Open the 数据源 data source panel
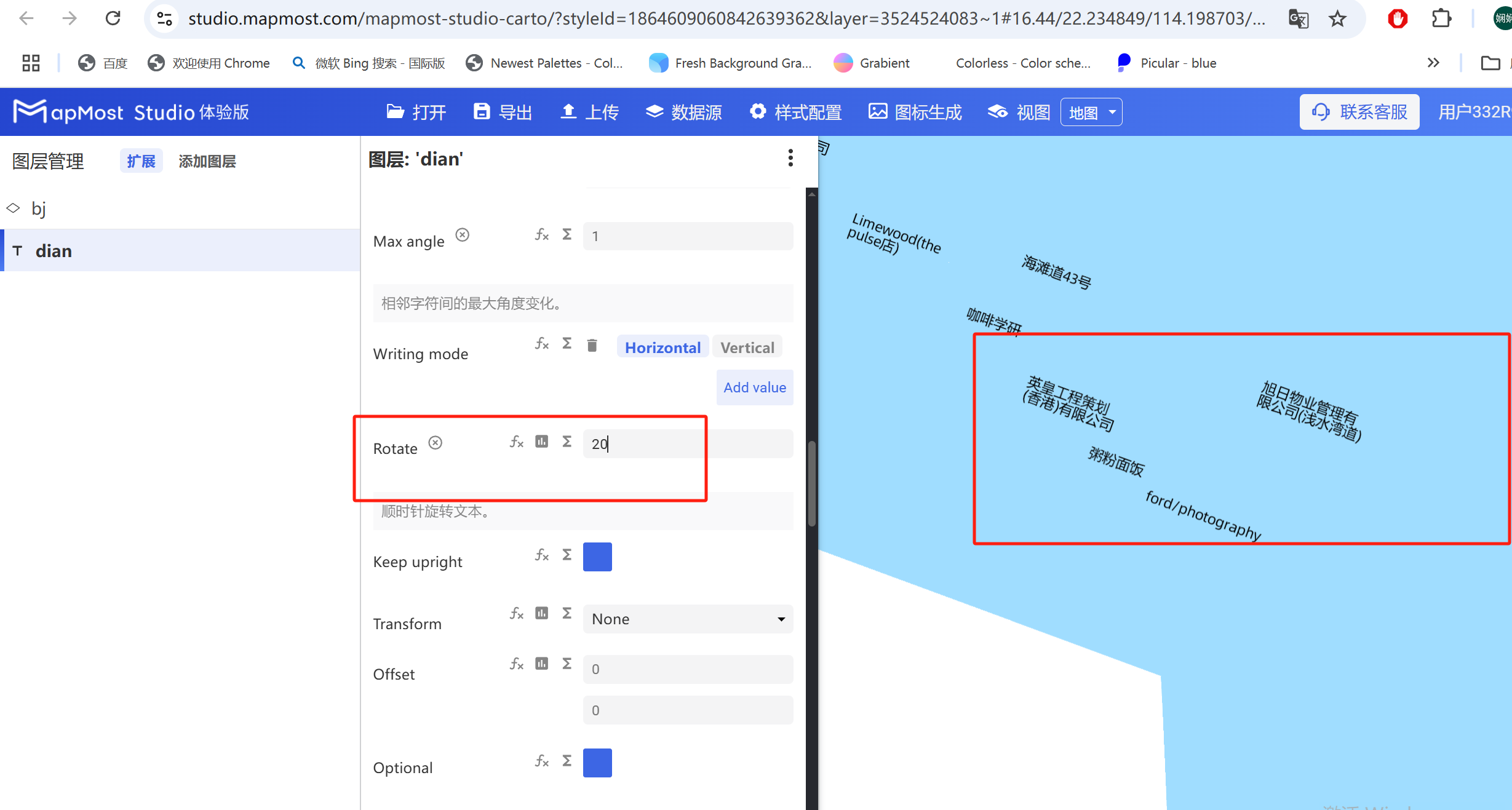1512x810 pixels. point(683,112)
